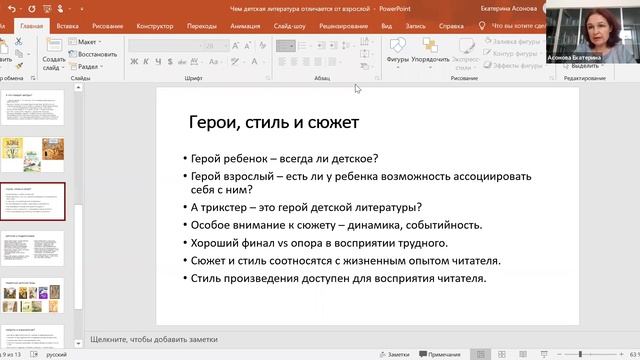Open Заливка фигуры shape fill
Image resolution: width=640 pixels, height=360 pixels.
pos(513,41)
